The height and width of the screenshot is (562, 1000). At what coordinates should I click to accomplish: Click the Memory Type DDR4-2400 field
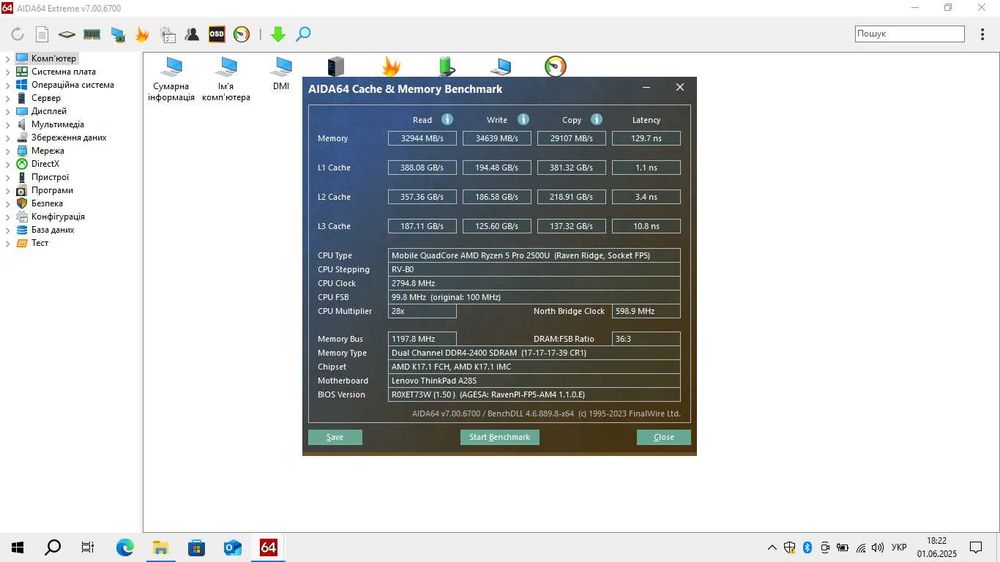[534, 353]
